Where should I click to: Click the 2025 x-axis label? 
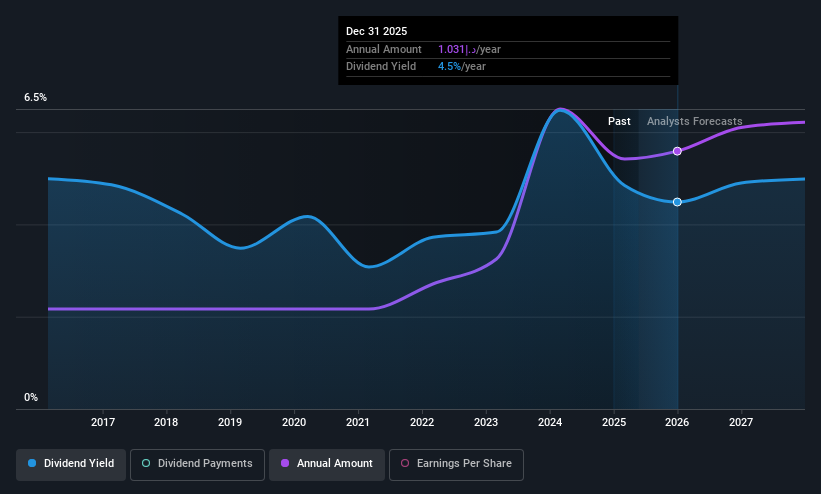[614, 422]
